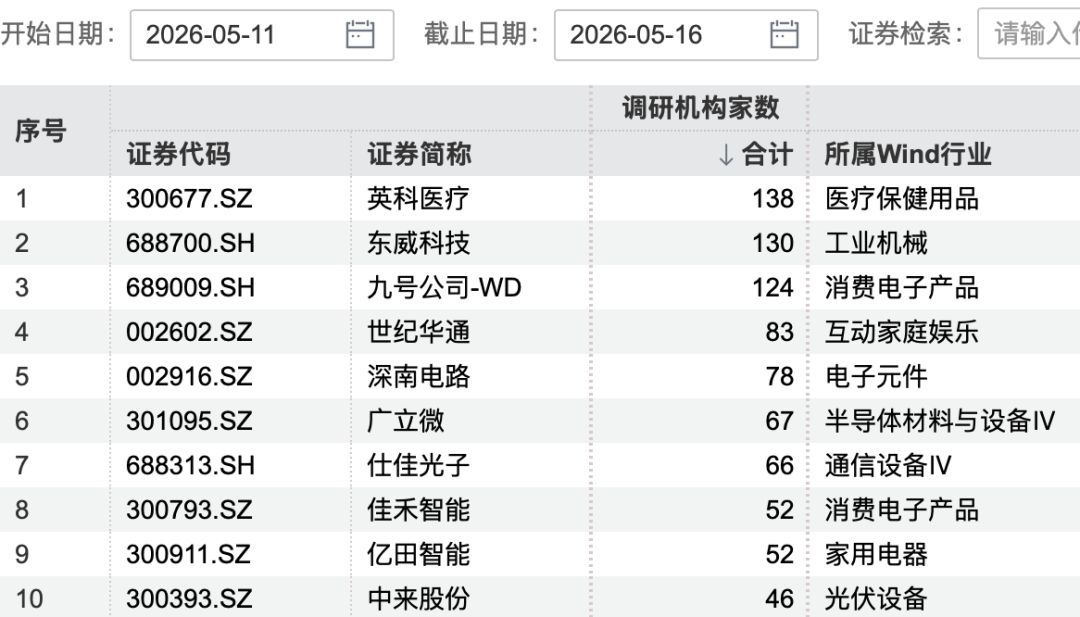Image resolution: width=1080 pixels, height=617 pixels.
Task: Select stock code 300911.SZ
Action: (x=189, y=554)
